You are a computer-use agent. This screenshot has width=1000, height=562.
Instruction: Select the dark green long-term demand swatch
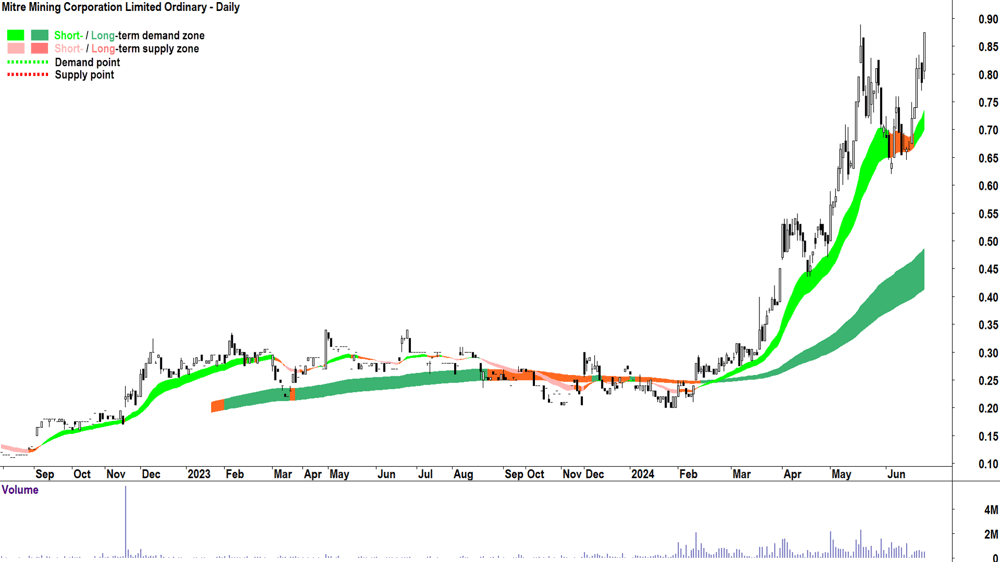(40, 35)
